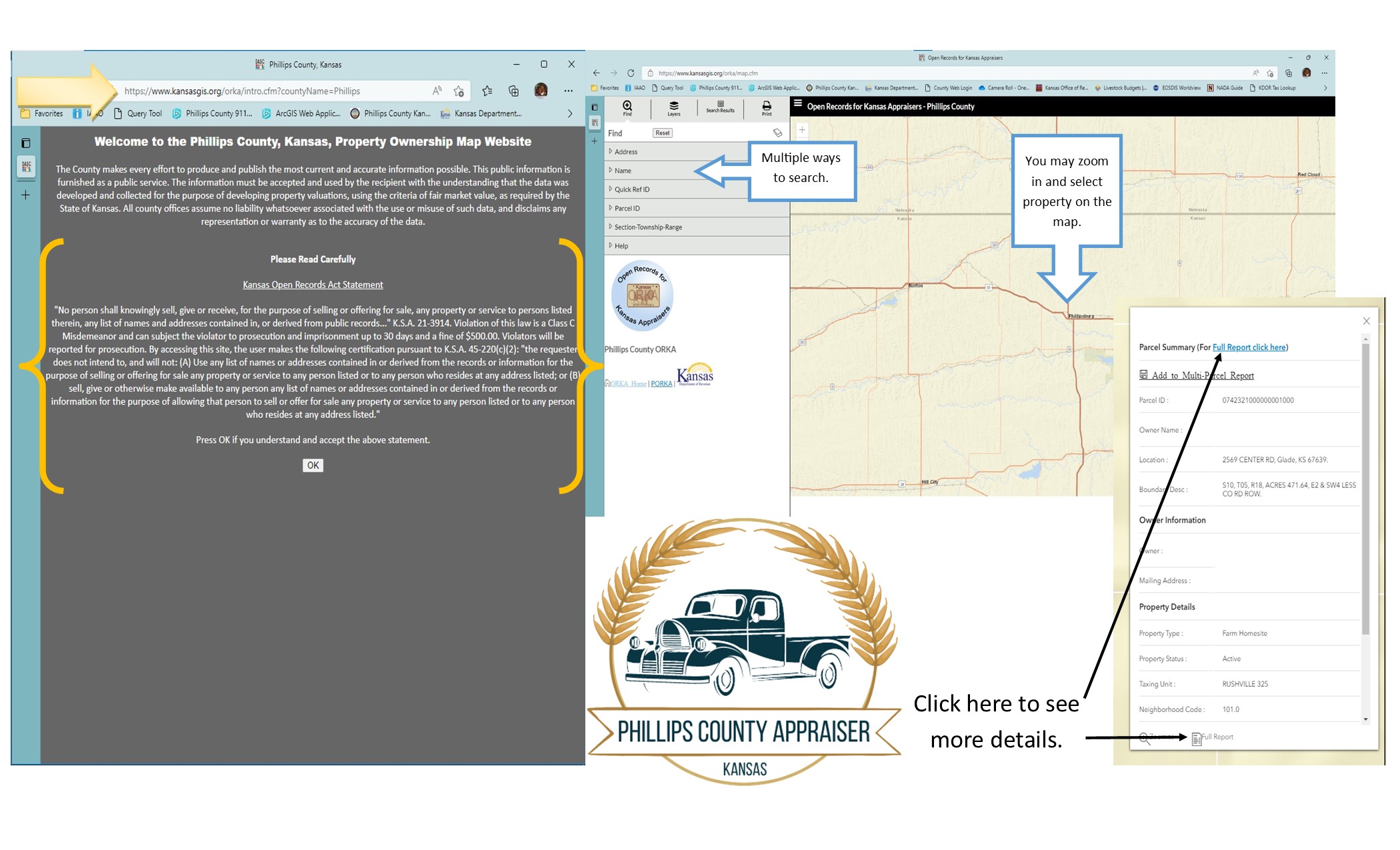Expand the Help section
This screenshot has height=850, width=1400.
(x=697, y=246)
